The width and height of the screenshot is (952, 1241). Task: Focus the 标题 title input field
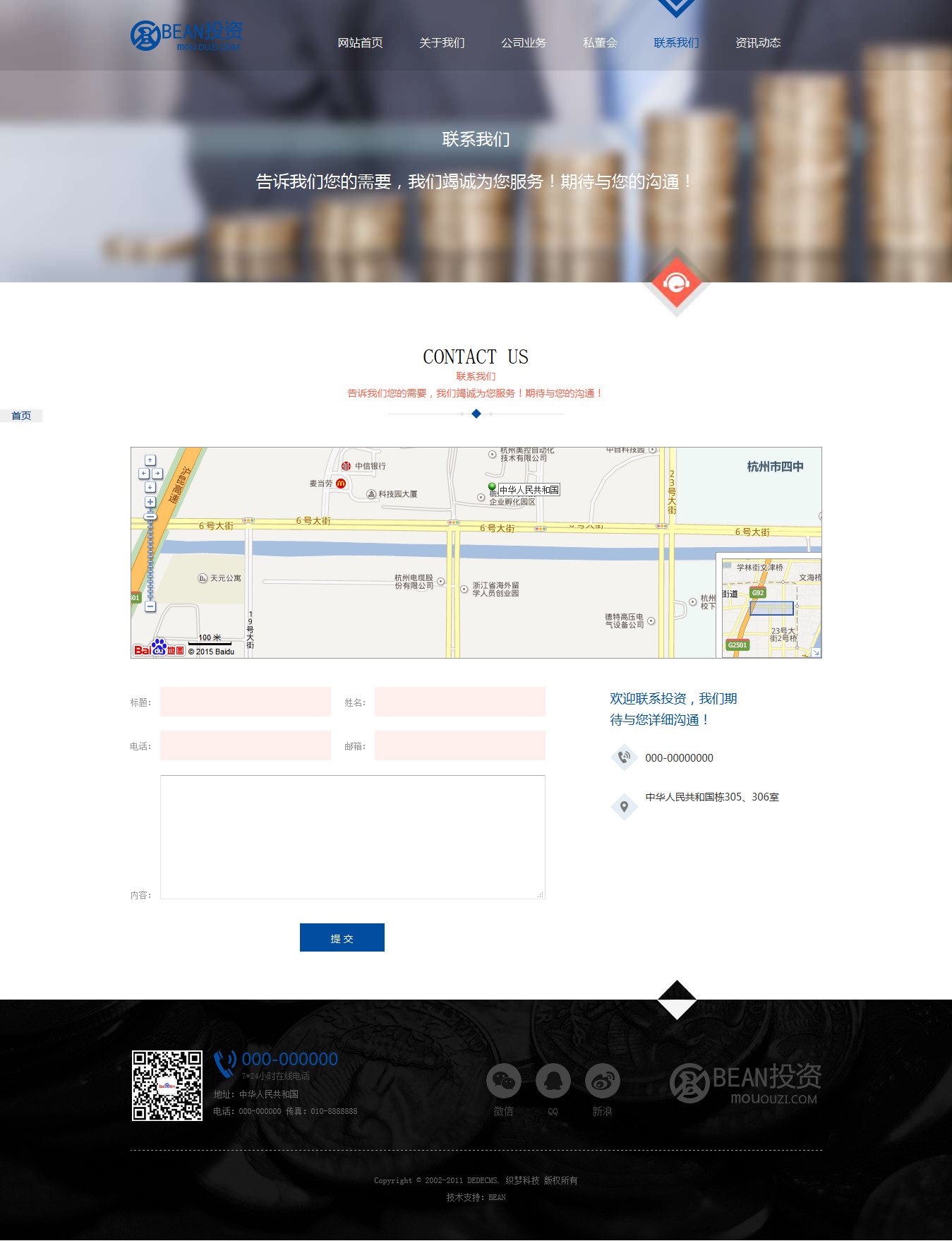246,702
